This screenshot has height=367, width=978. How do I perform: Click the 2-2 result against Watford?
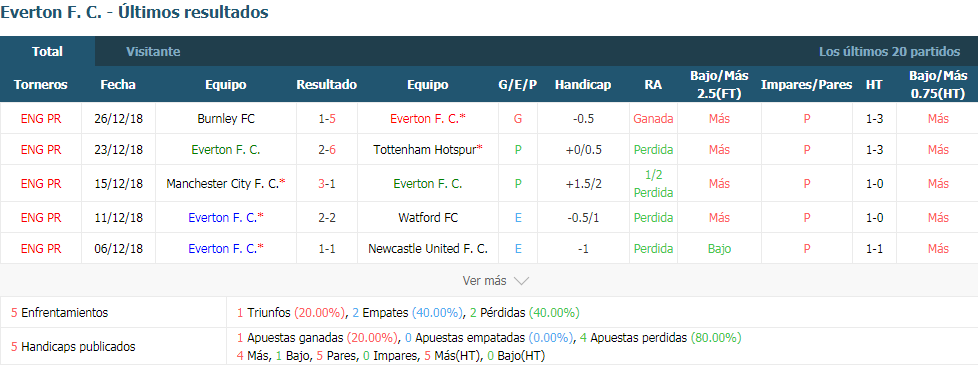(327, 218)
